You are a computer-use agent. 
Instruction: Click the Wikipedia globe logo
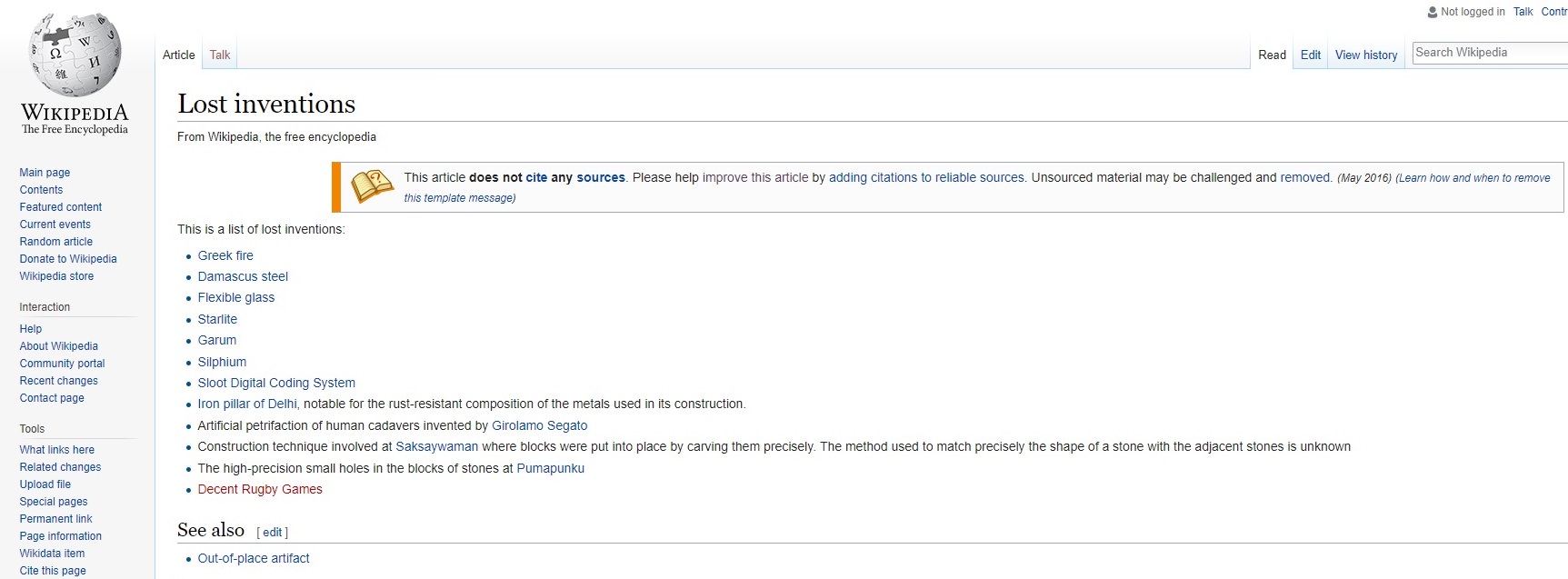click(x=75, y=55)
